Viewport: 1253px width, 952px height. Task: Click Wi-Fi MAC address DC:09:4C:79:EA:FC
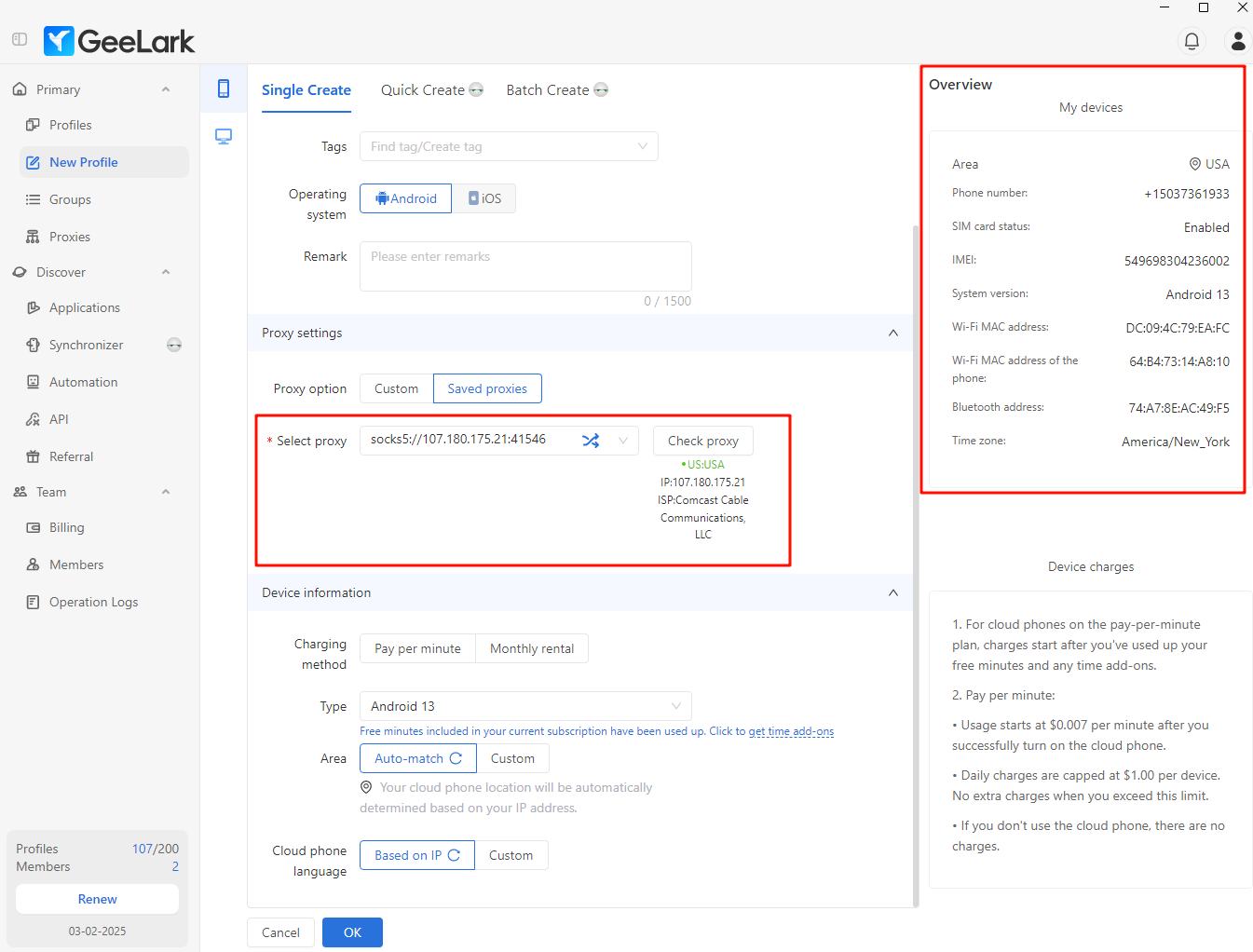coord(1178,328)
